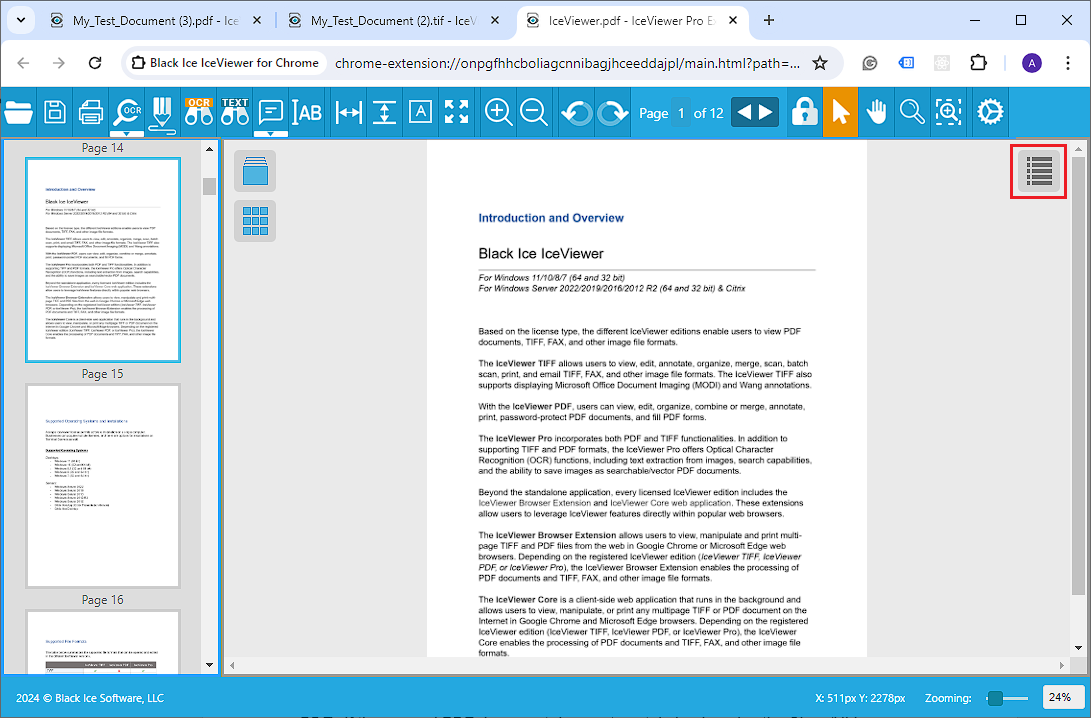
Task: Adjust the Zooming slider handle
Action: (996, 698)
